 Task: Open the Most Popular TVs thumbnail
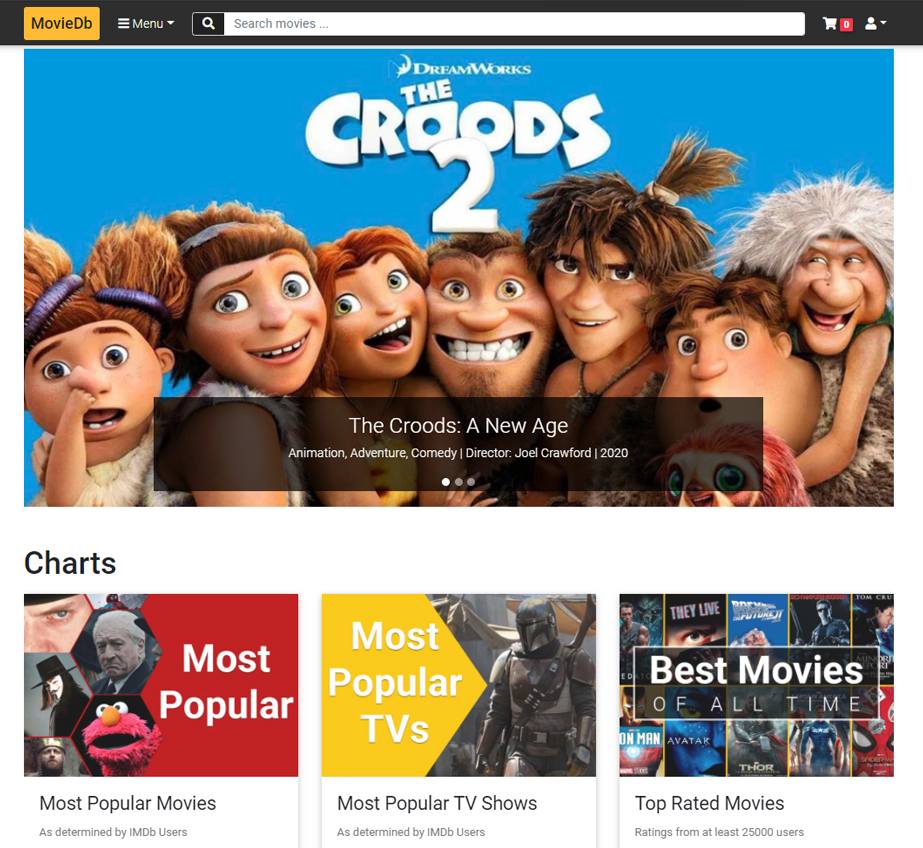click(x=459, y=685)
